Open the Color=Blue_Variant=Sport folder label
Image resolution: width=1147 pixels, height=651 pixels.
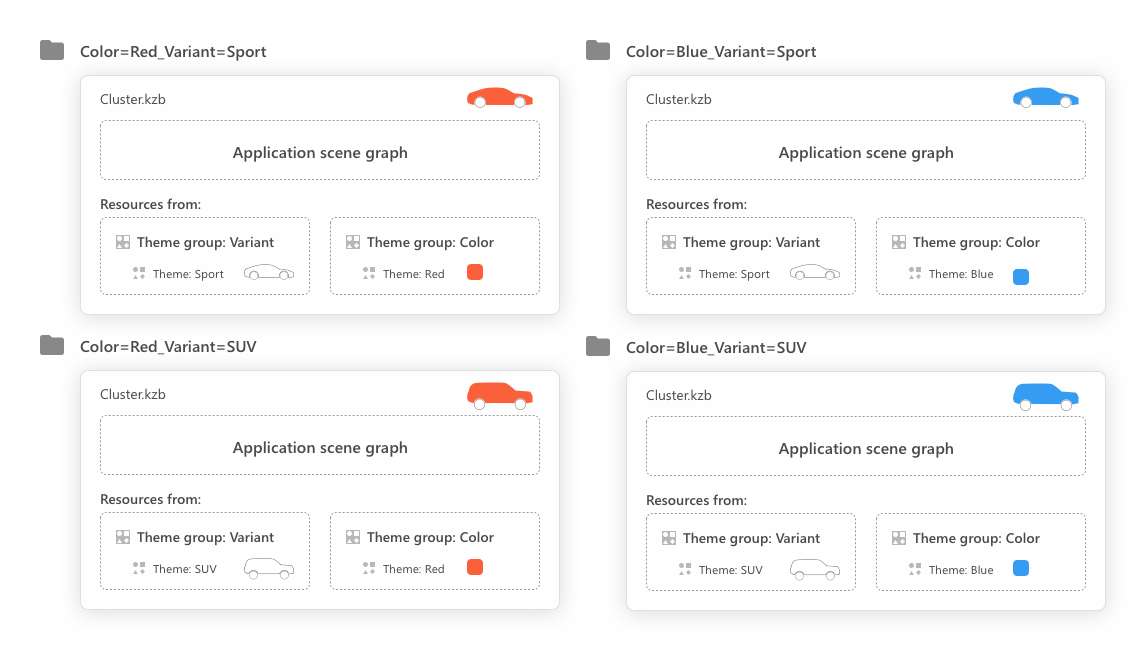tap(720, 52)
